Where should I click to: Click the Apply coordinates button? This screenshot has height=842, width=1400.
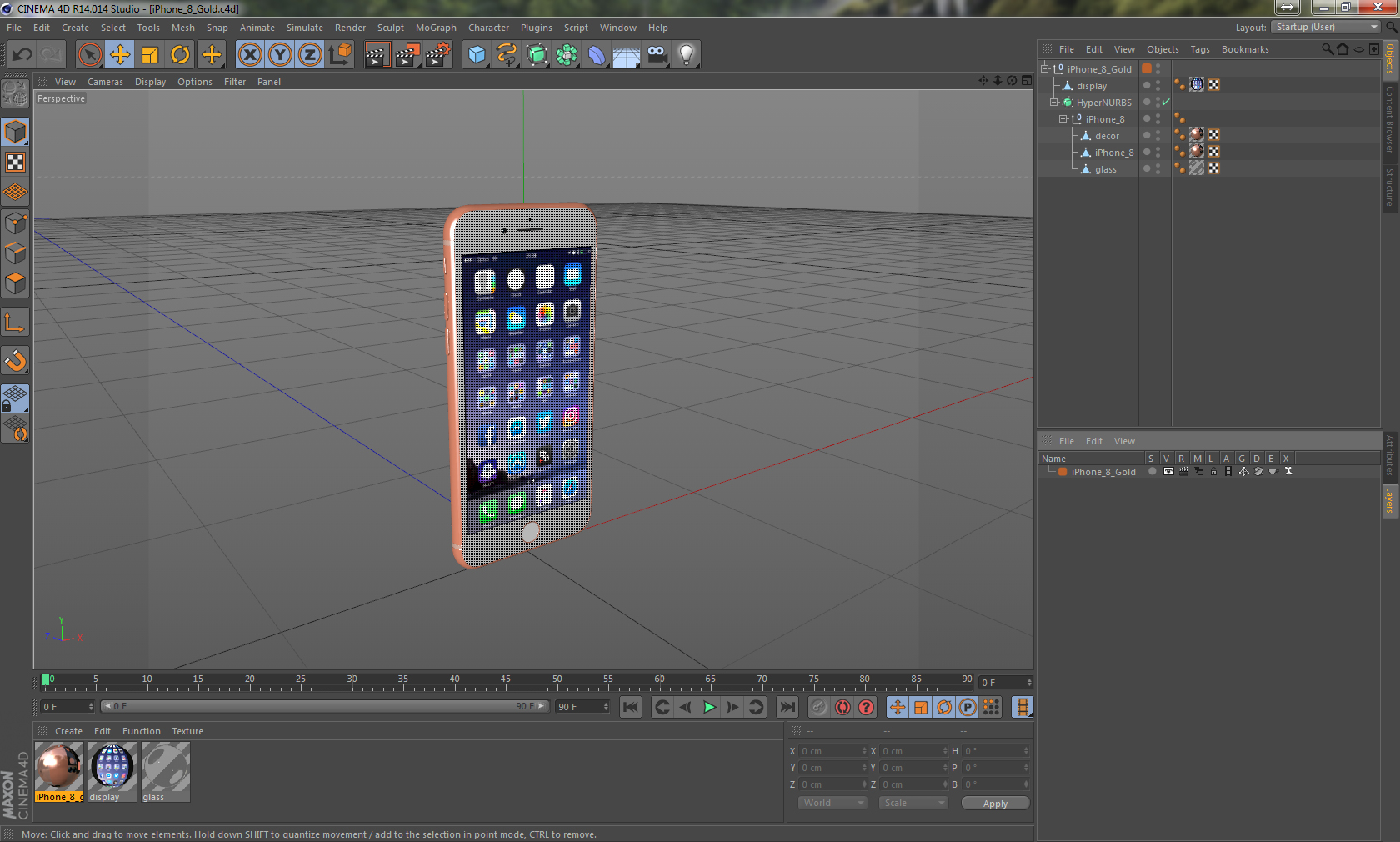tap(995, 804)
